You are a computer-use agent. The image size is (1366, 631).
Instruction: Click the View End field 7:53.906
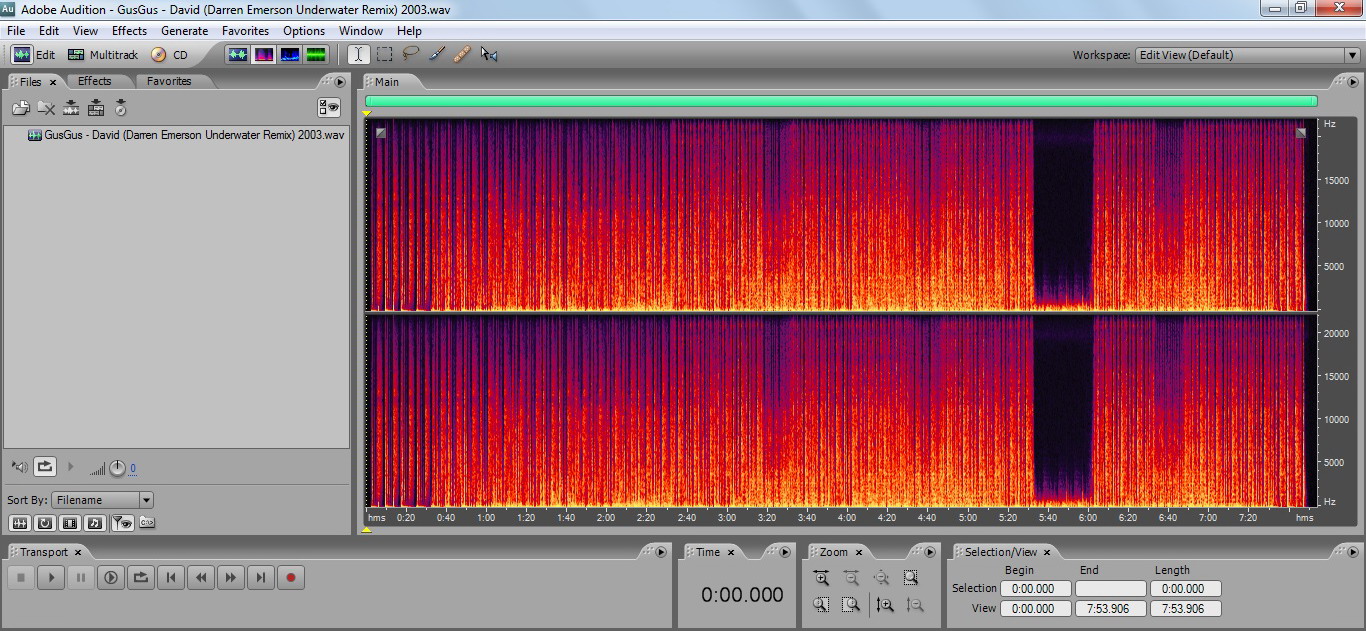[x=1110, y=608]
